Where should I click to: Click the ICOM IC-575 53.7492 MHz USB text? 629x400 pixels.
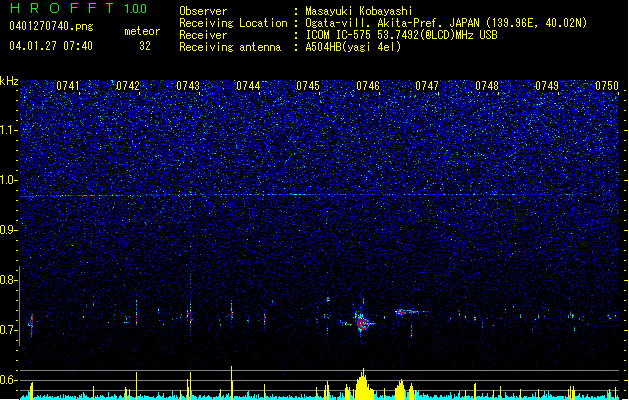pyautogui.click(x=401, y=35)
